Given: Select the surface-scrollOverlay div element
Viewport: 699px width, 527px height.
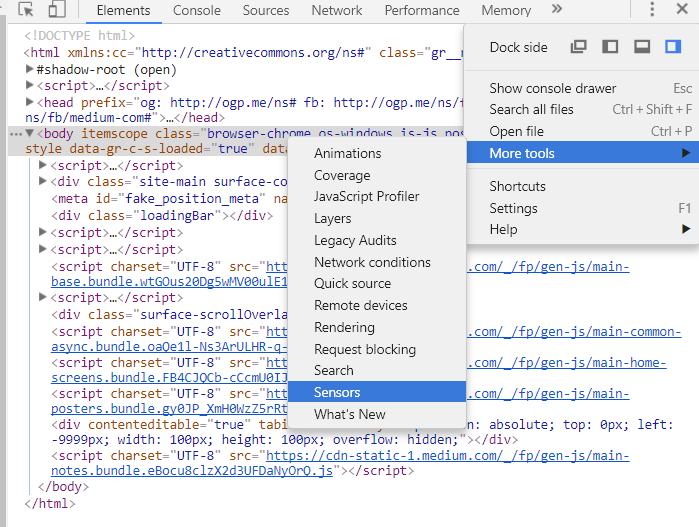Looking at the screenshot, I should pyautogui.click(x=169, y=314).
